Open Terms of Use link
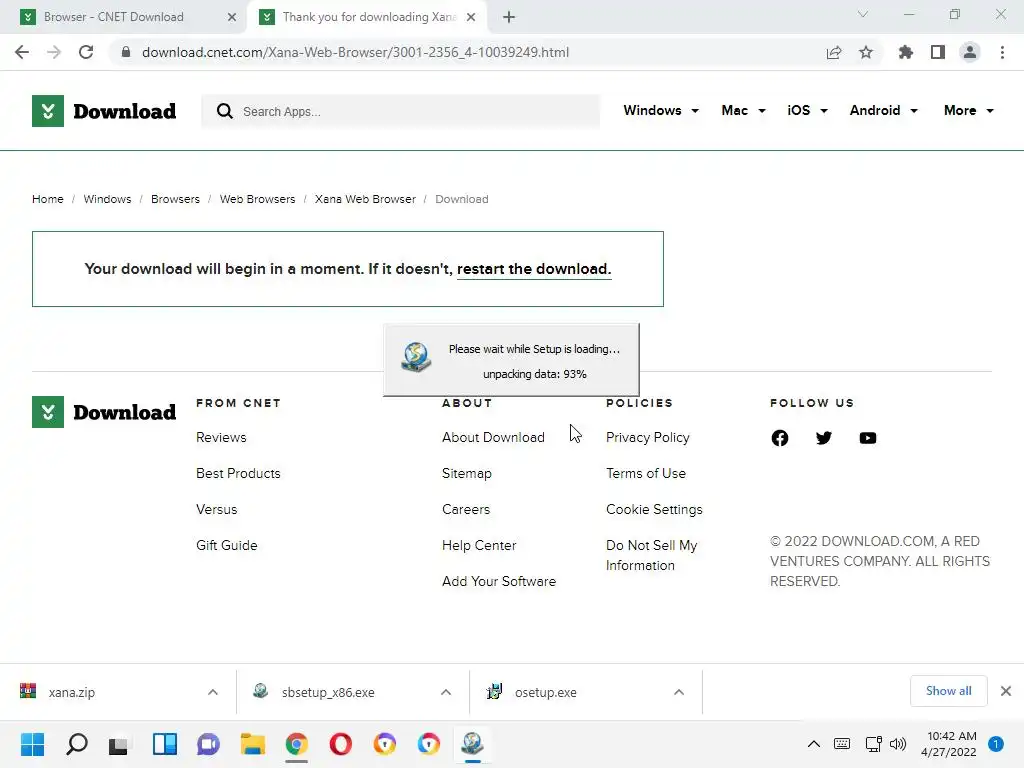 click(646, 473)
